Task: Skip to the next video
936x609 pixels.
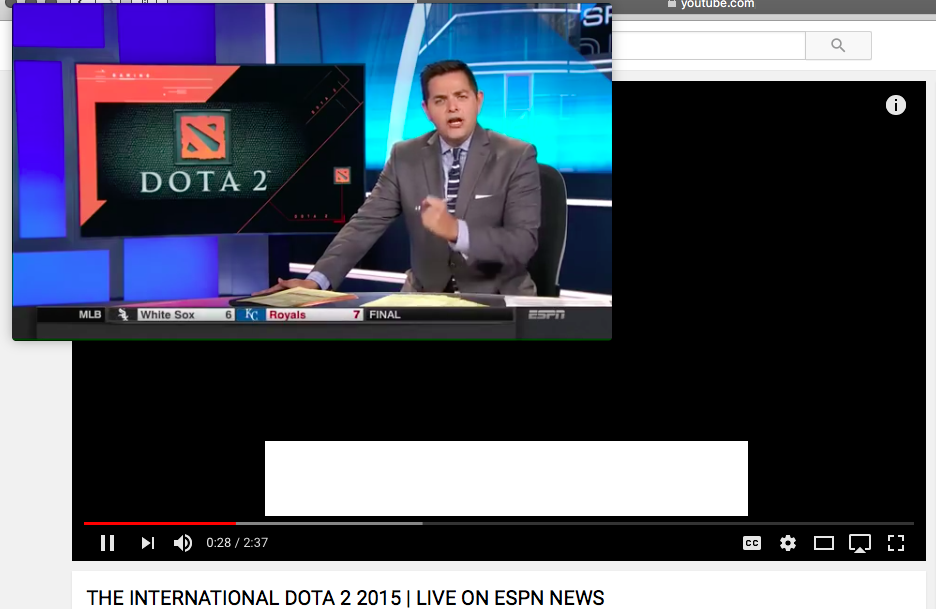Action: pos(147,543)
